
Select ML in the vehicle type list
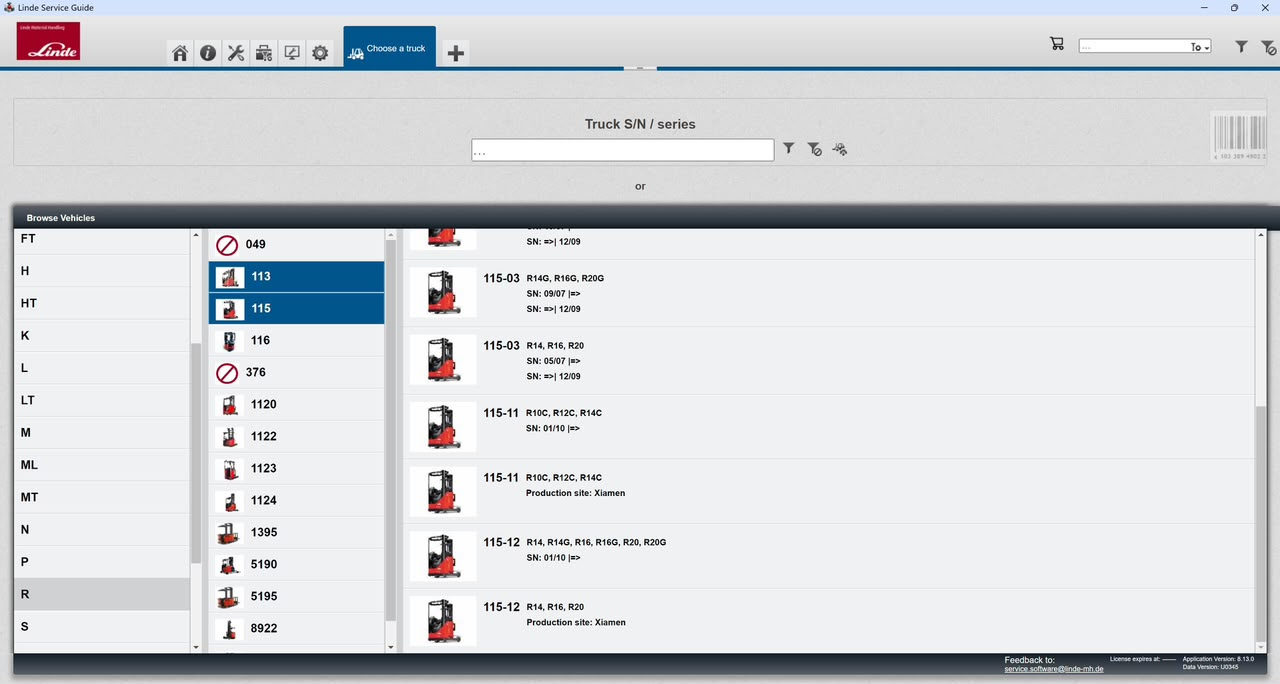click(102, 465)
